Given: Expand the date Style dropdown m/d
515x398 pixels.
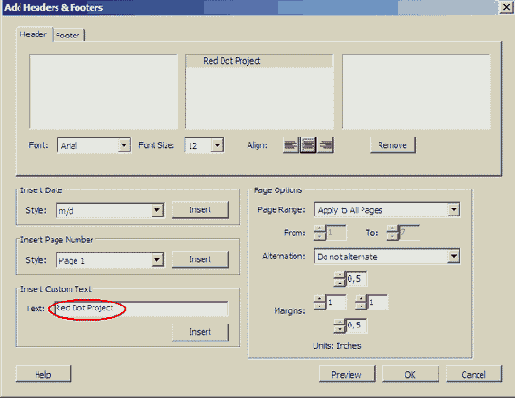Looking at the screenshot, I should click(110, 210).
